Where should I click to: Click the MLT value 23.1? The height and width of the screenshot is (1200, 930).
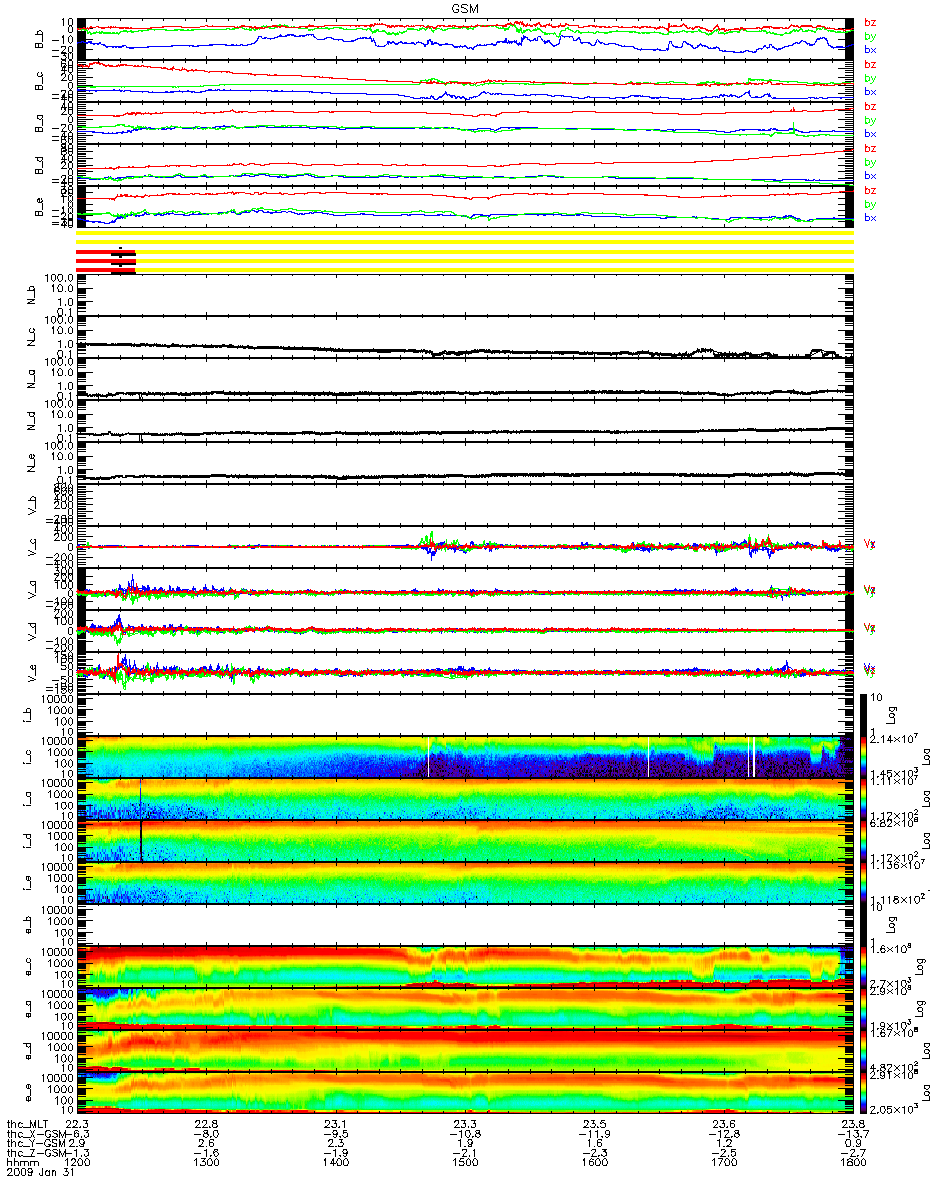point(335,1125)
